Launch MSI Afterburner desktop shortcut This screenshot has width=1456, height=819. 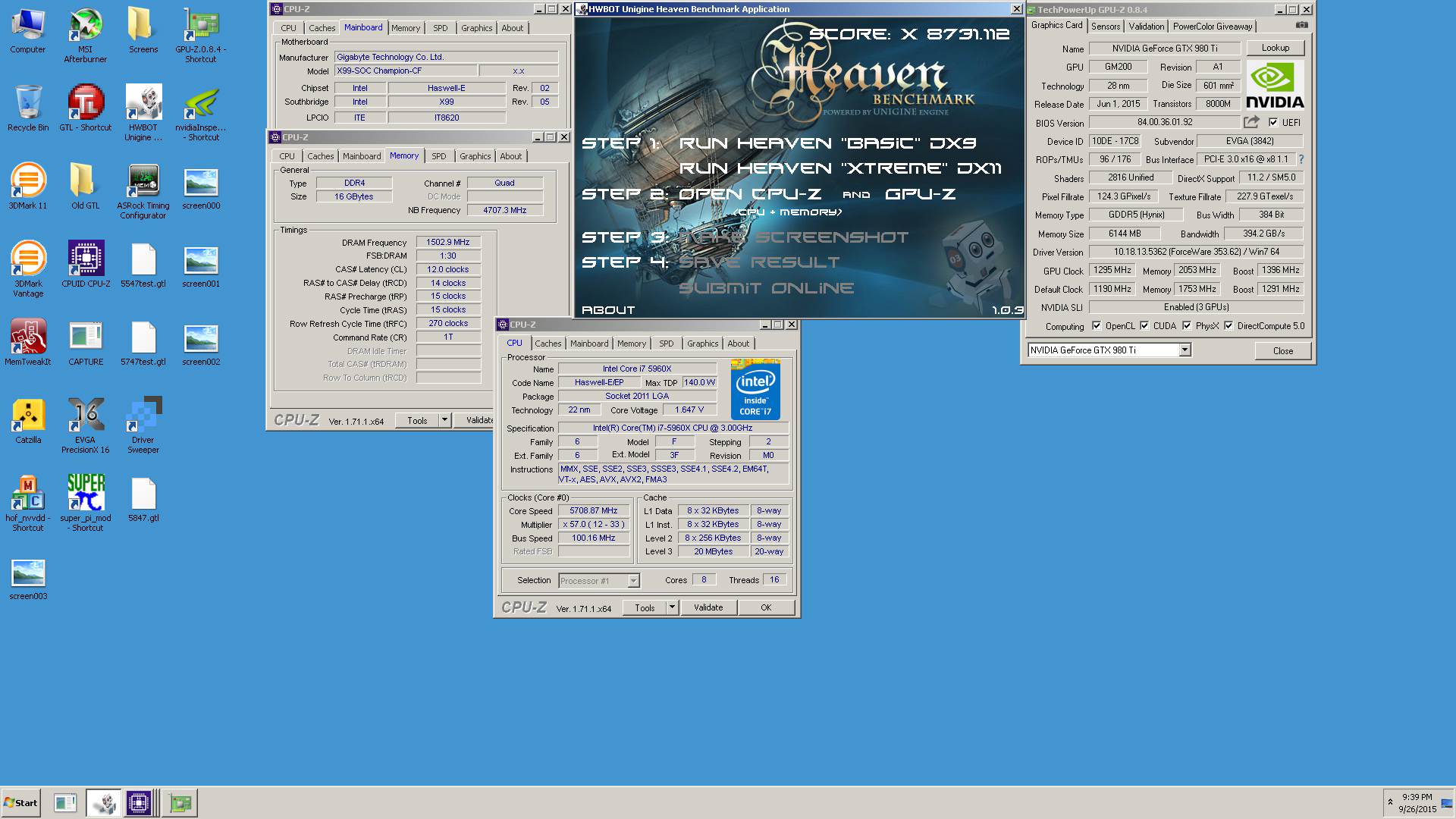click(86, 35)
